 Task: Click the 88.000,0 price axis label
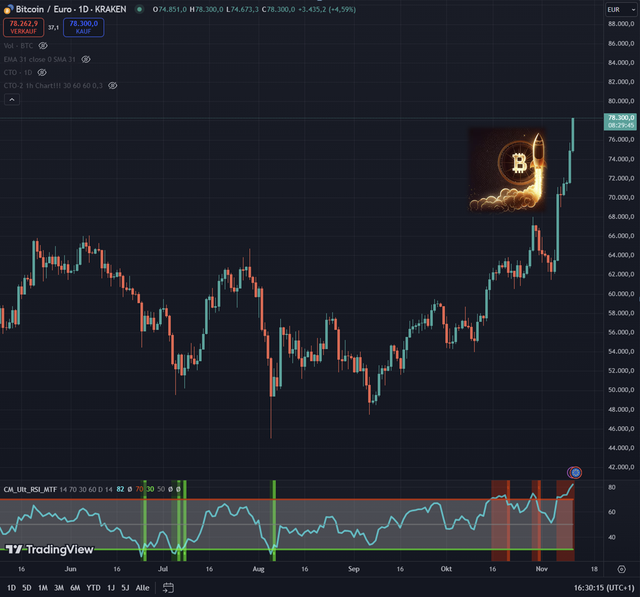(x=621, y=24)
